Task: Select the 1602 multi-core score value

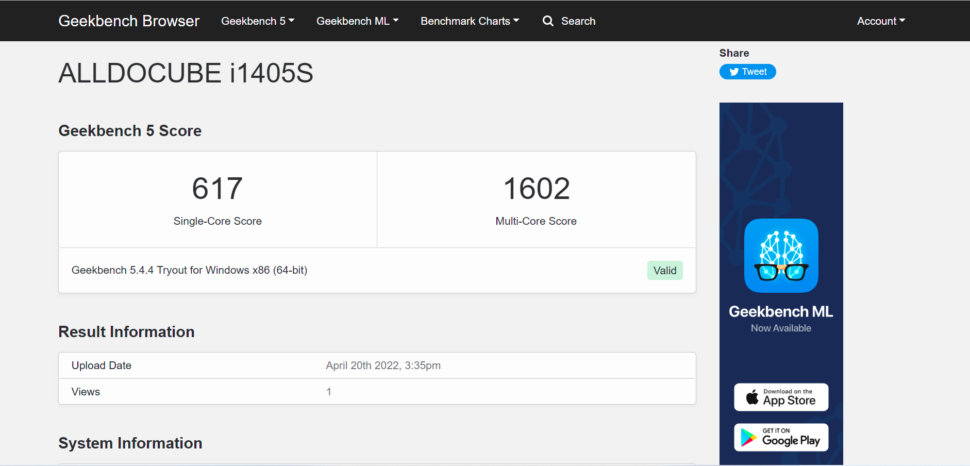Action: click(x=536, y=189)
